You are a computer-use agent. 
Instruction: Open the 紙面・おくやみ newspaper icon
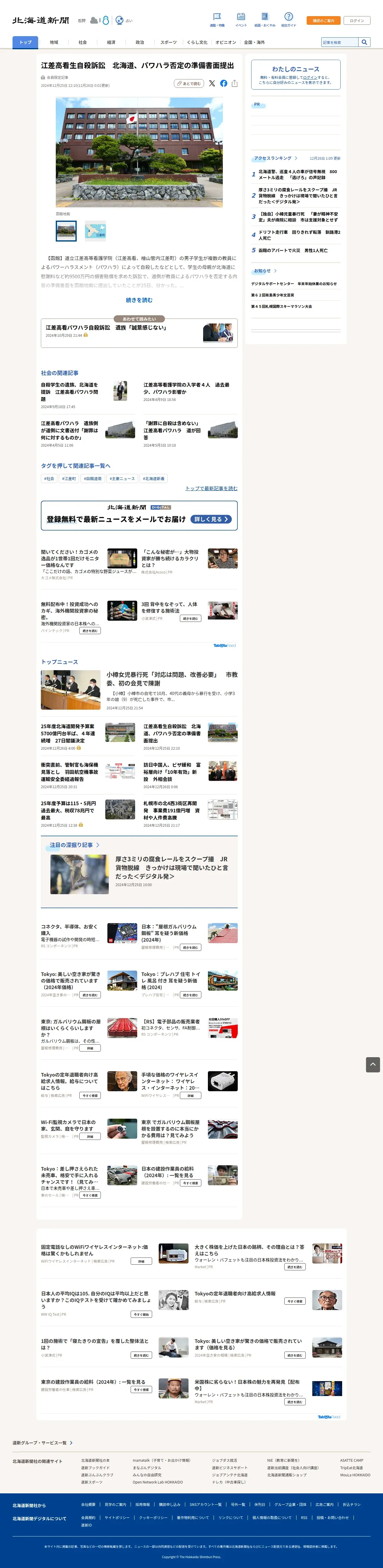(265, 16)
